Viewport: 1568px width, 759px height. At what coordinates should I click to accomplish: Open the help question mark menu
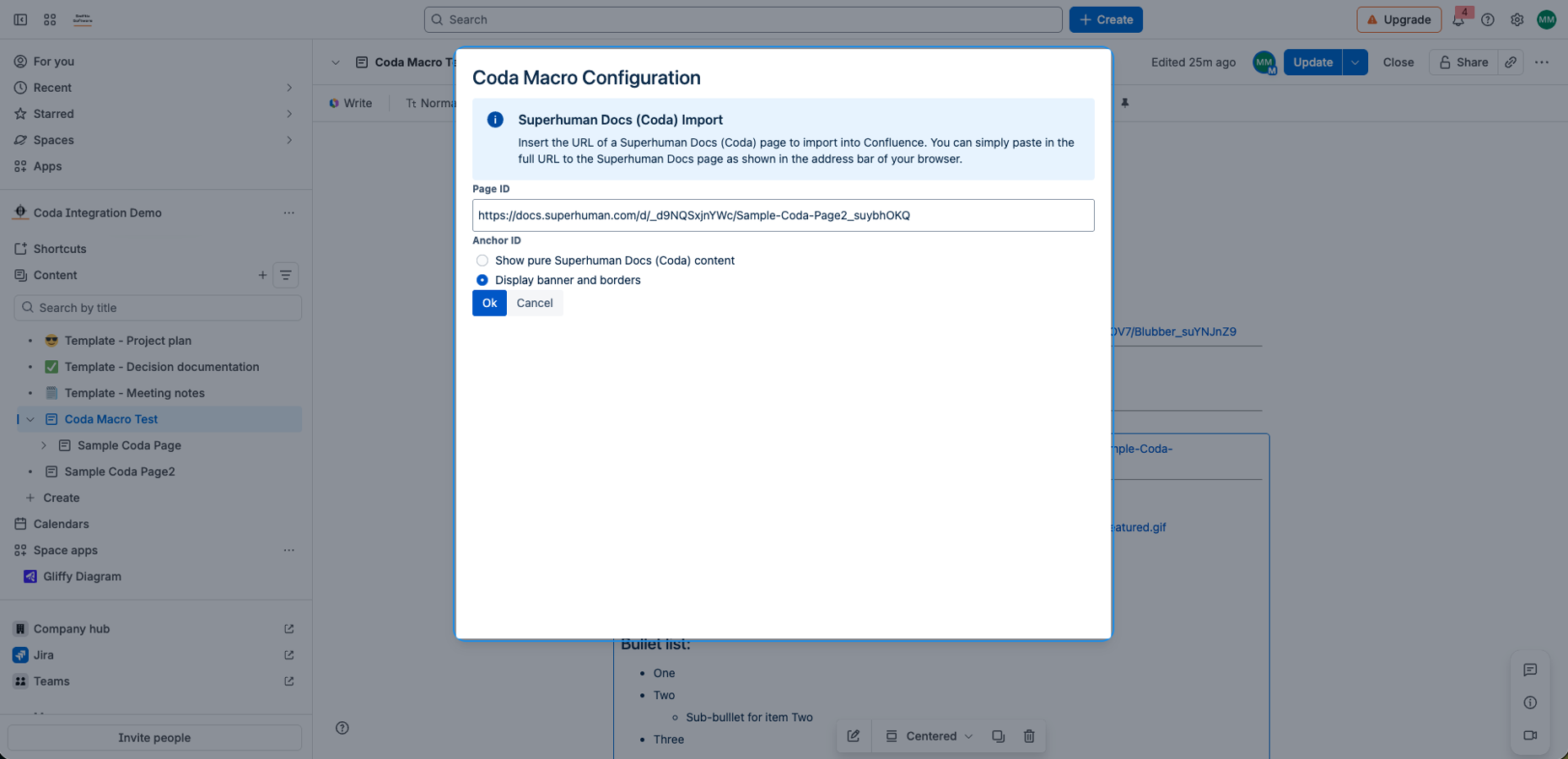tap(1488, 19)
